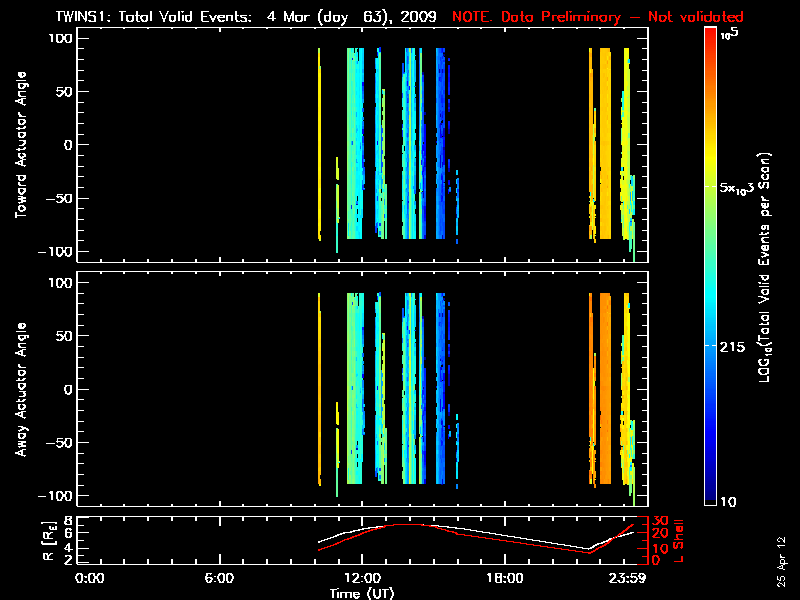Click the thin yellow stripe in the Toward panel
The height and width of the screenshot is (600, 800).
click(319, 145)
